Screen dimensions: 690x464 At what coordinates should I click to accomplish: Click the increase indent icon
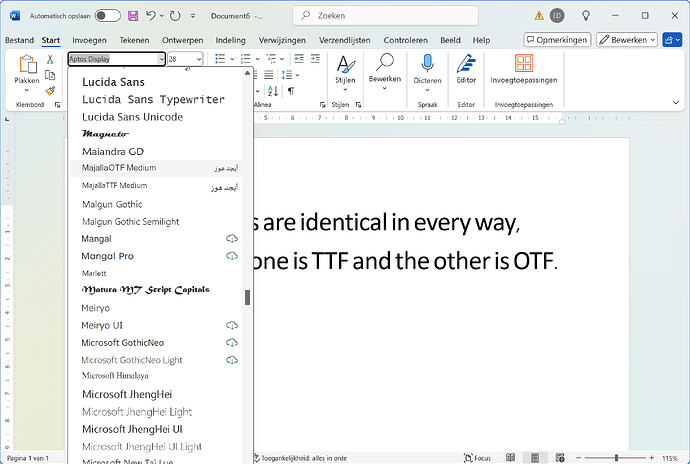click(315, 59)
